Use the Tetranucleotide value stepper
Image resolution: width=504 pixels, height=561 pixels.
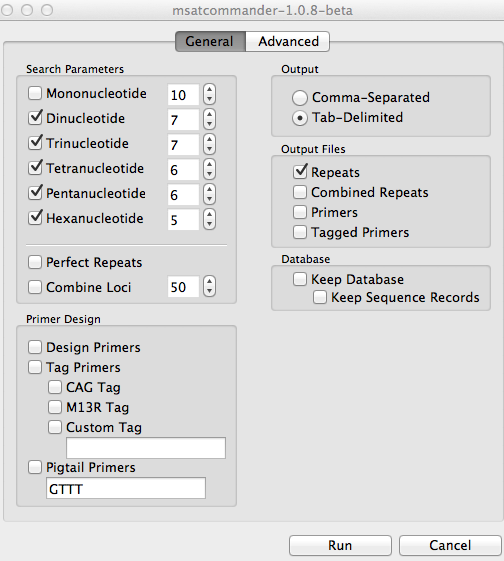click(x=210, y=169)
